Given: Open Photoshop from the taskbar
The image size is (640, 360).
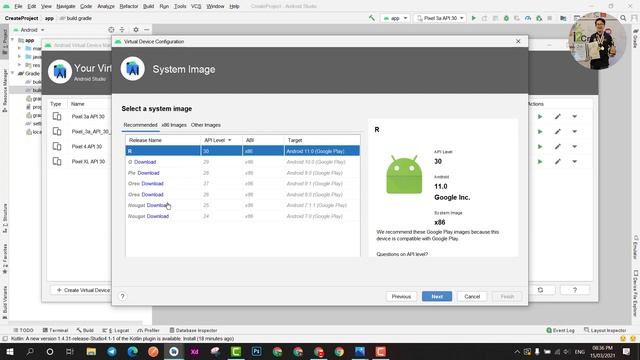Looking at the screenshot, I should click(256, 351).
